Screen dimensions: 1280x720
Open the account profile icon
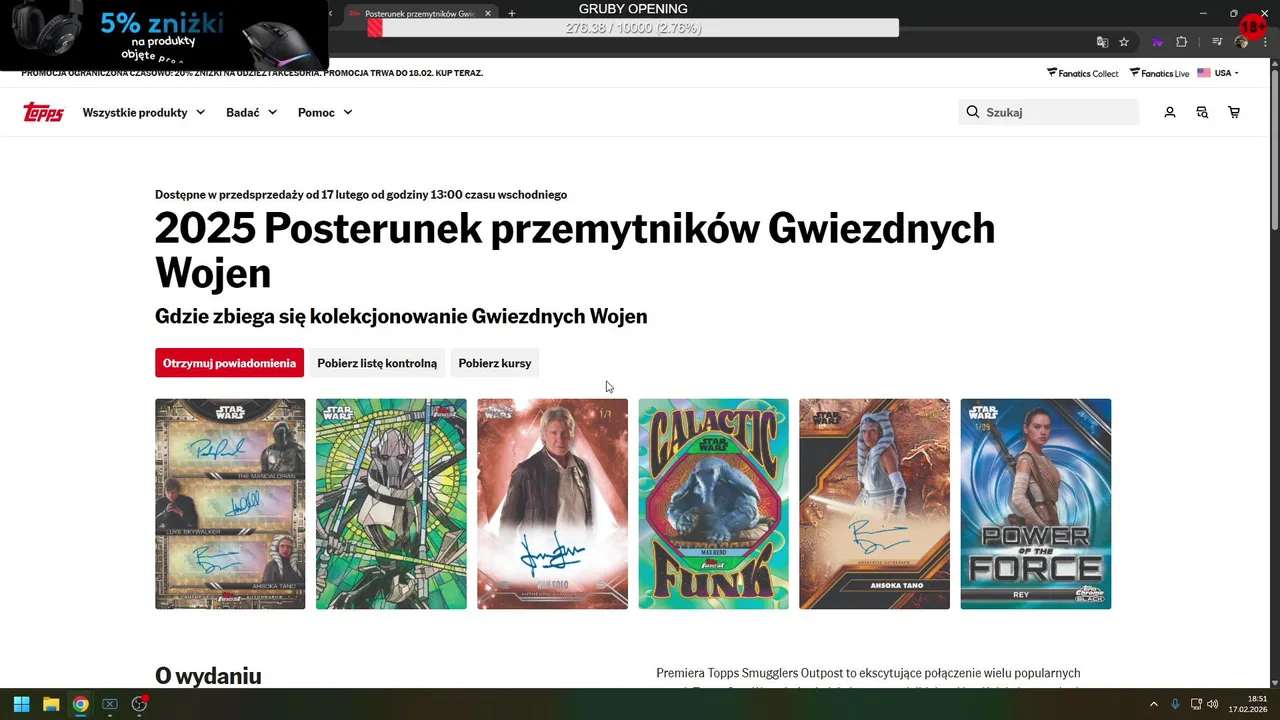coord(1170,112)
